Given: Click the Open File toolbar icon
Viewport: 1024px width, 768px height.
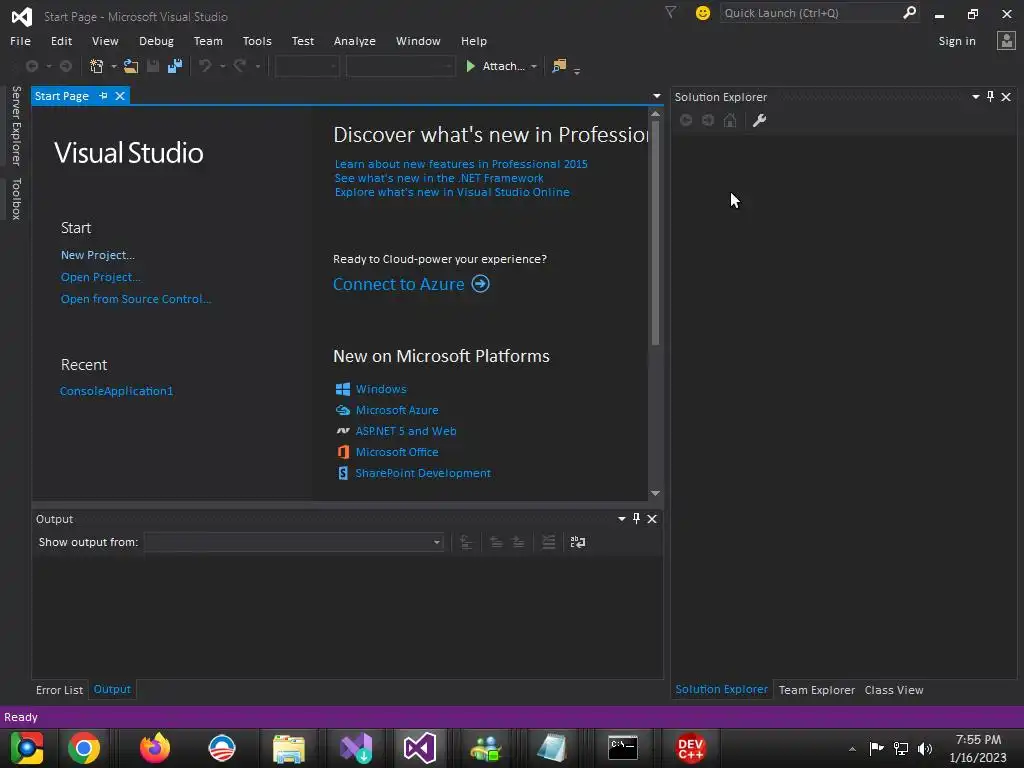Looking at the screenshot, I should click(131, 66).
